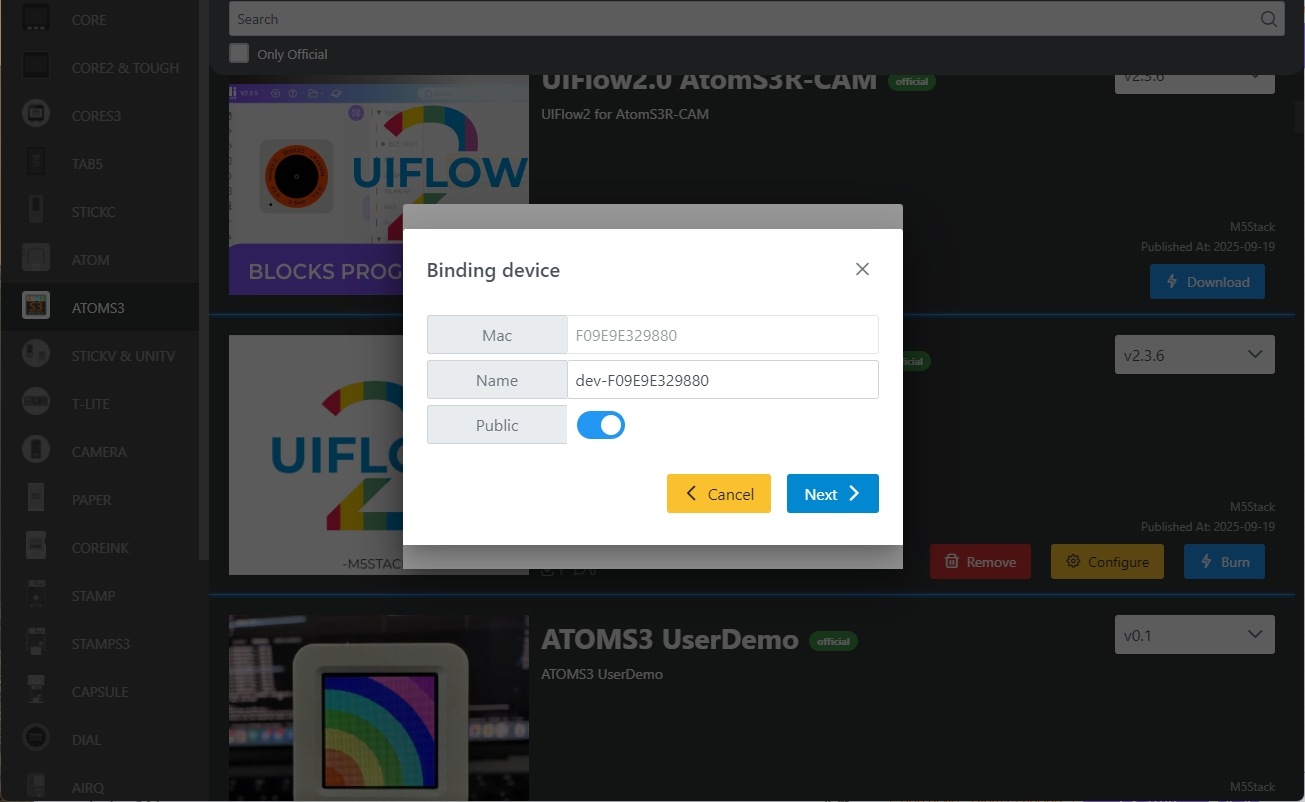Select the DIAL device icon
This screenshot has width=1305, height=802.
click(36, 739)
